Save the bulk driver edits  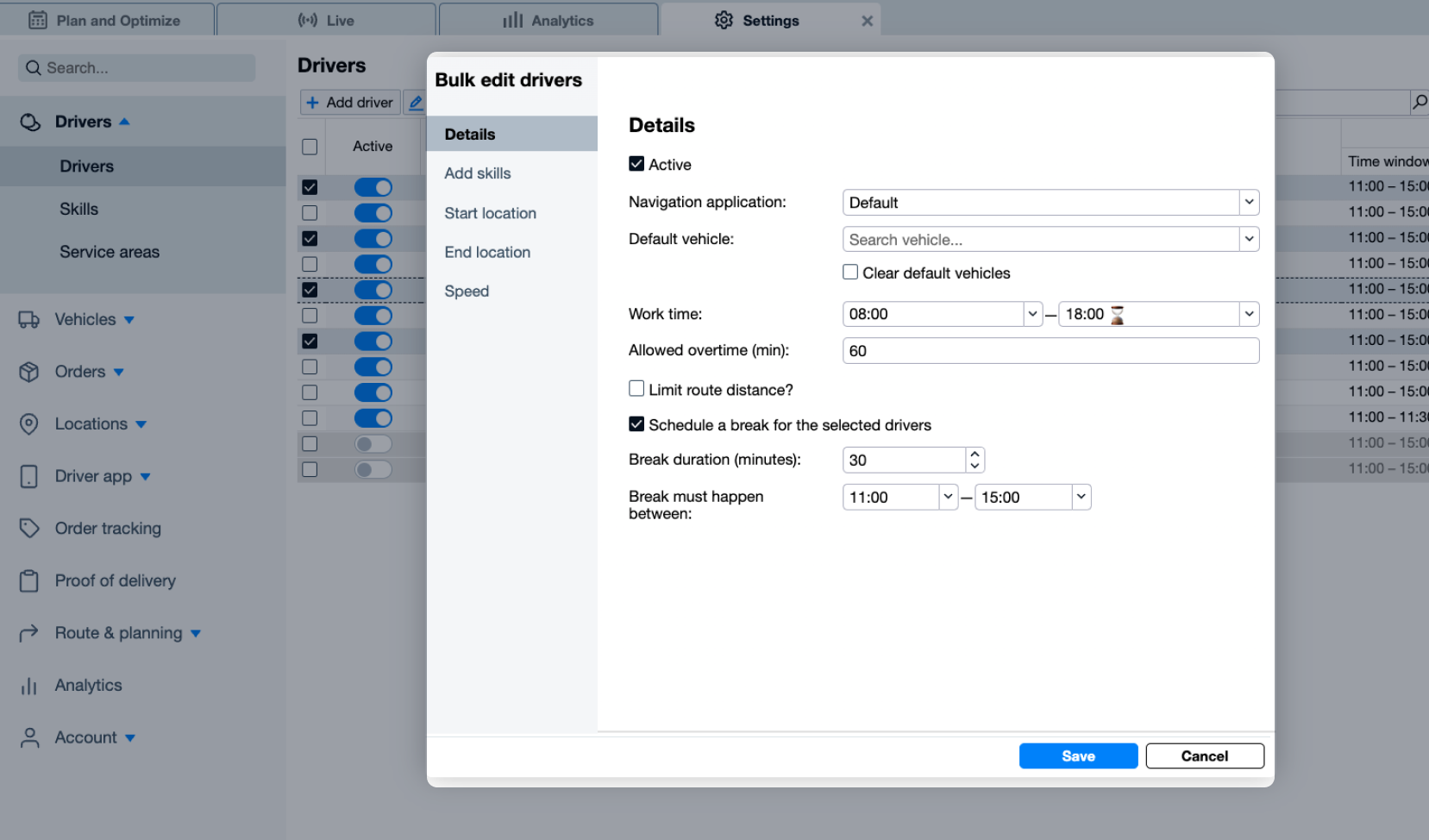click(1078, 756)
